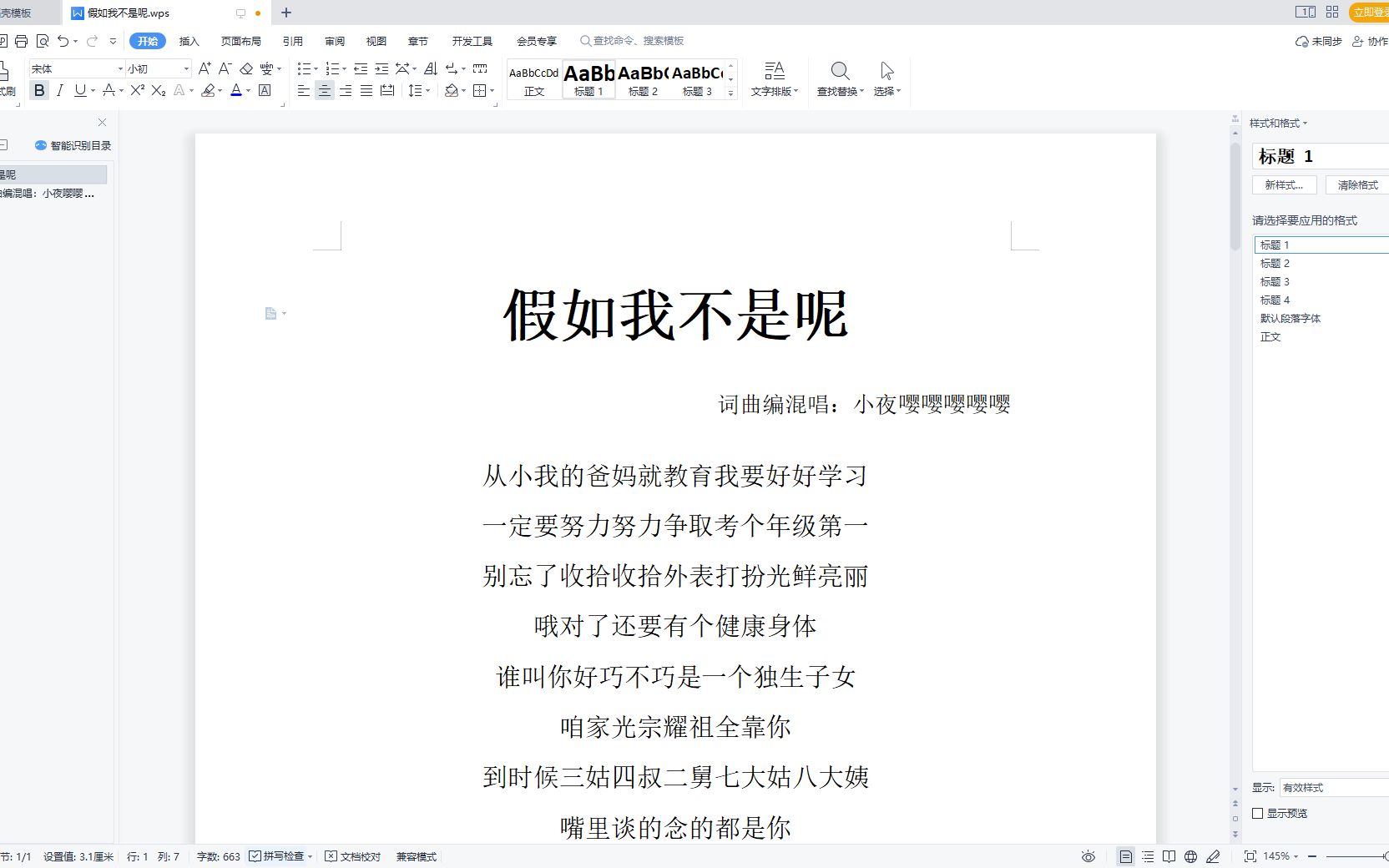Click the Decrease indent icon
Viewport: 1389px width, 868px height.
click(x=361, y=68)
